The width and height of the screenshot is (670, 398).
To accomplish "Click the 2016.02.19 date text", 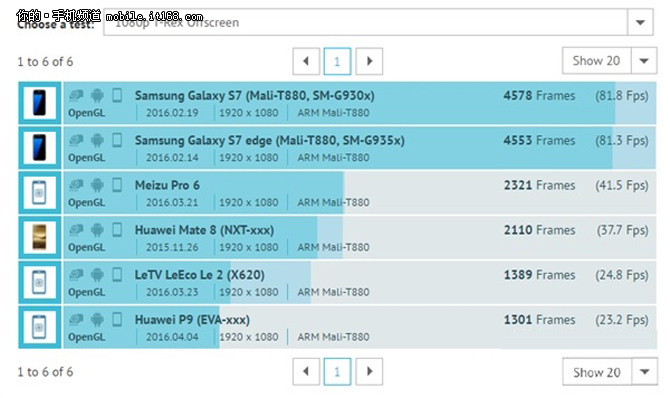I will (x=172, y=113).
